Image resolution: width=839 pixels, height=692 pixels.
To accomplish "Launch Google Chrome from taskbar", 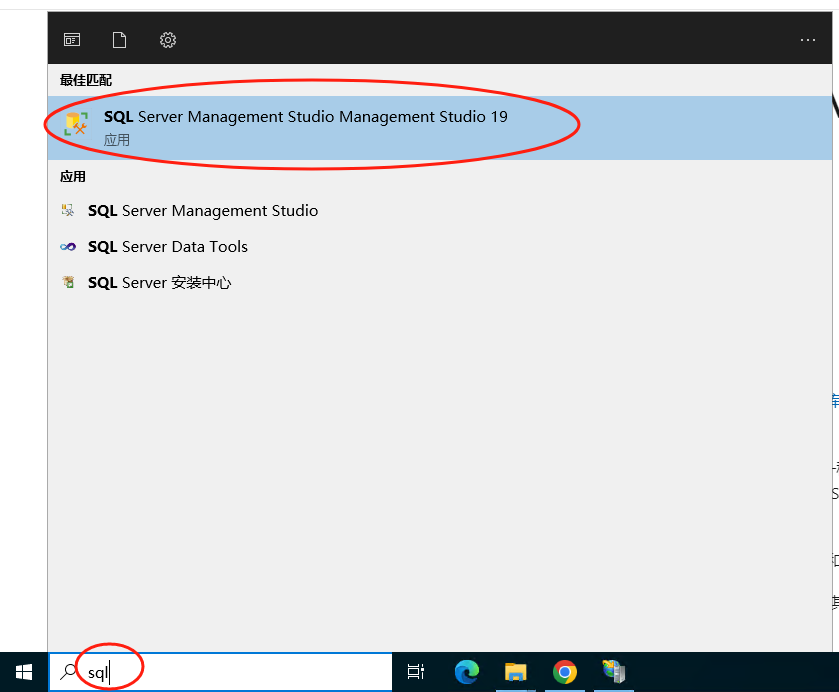I will point(565,672).
